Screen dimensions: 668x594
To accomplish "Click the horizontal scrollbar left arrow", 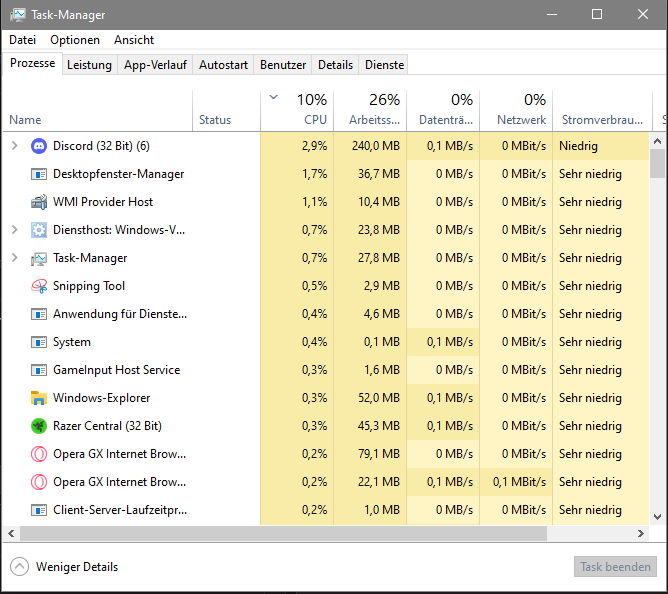I will tap(12, 533).
